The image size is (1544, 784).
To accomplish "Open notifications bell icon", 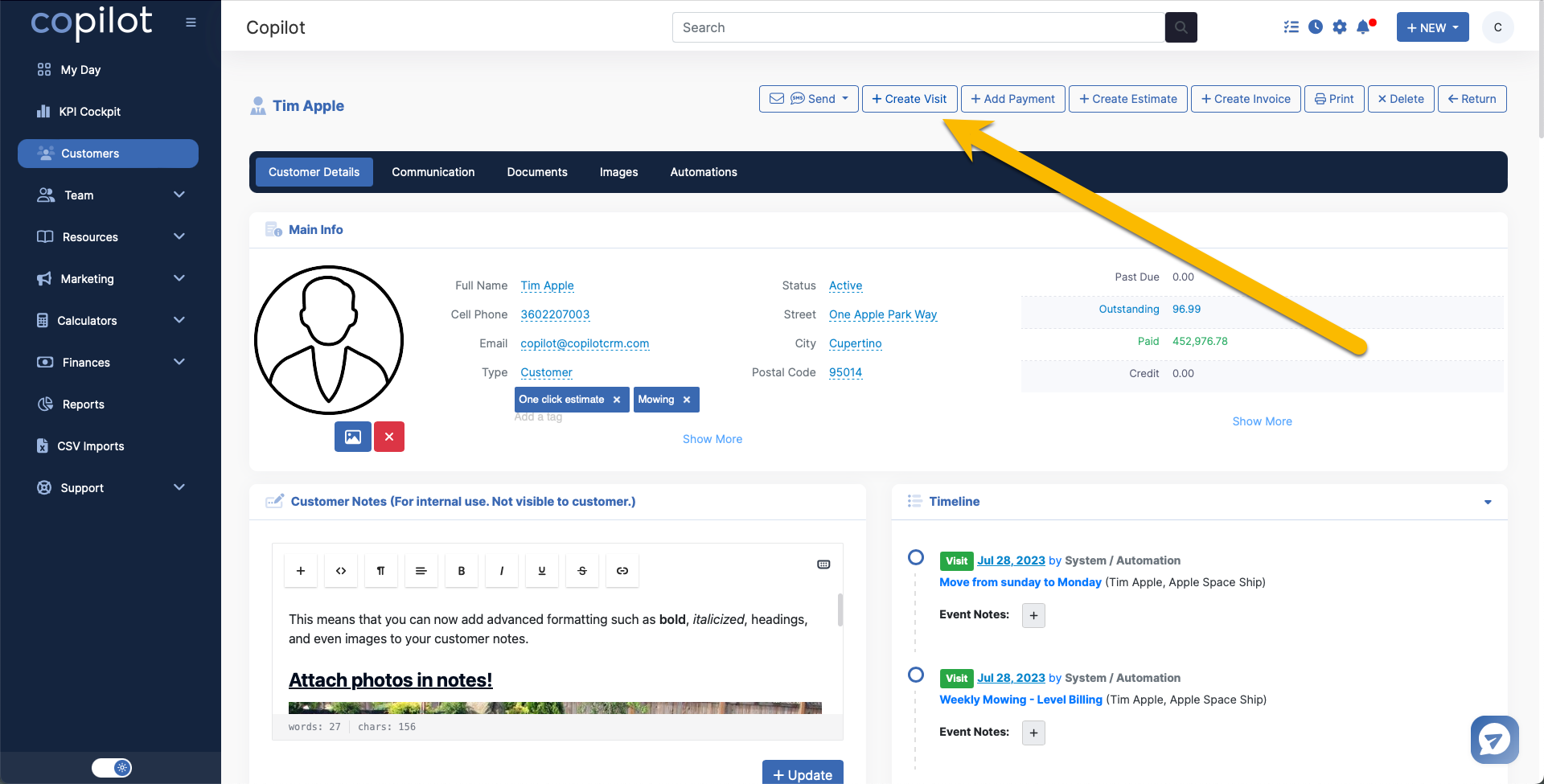I will (x=1365, y=27).
